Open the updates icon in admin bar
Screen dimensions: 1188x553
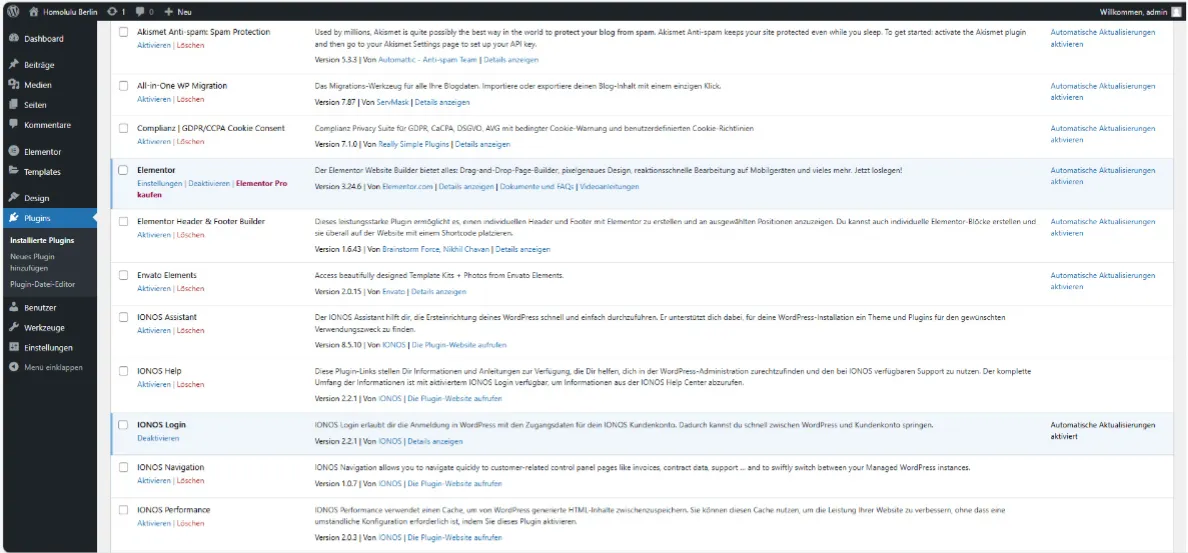tap(113, 12)
